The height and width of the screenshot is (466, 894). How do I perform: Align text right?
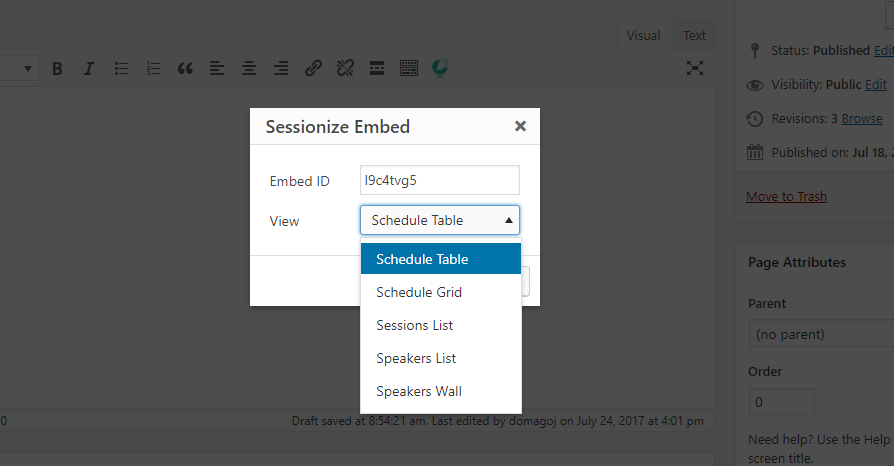281,69
